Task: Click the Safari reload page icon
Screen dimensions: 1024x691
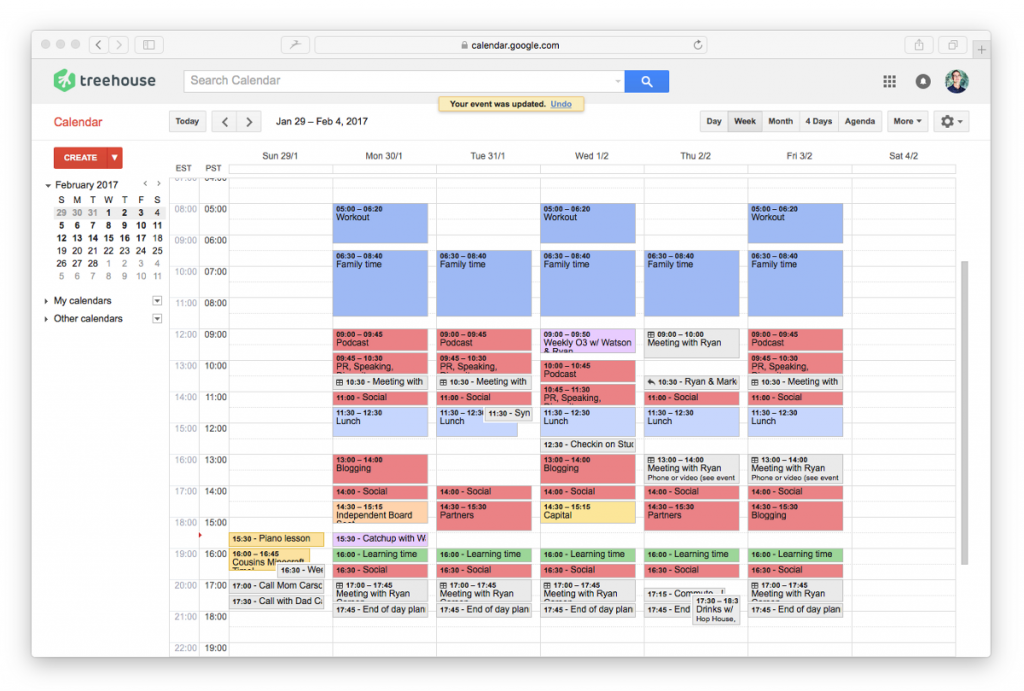Action: [698, 45]
